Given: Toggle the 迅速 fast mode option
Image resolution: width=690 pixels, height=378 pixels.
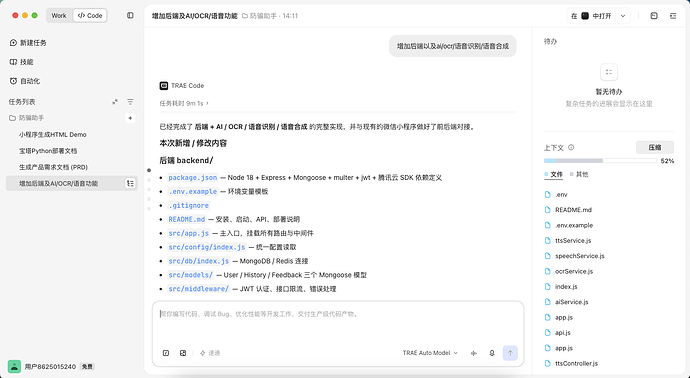Looking at the screenshot, I should click(x=210, y=353).
